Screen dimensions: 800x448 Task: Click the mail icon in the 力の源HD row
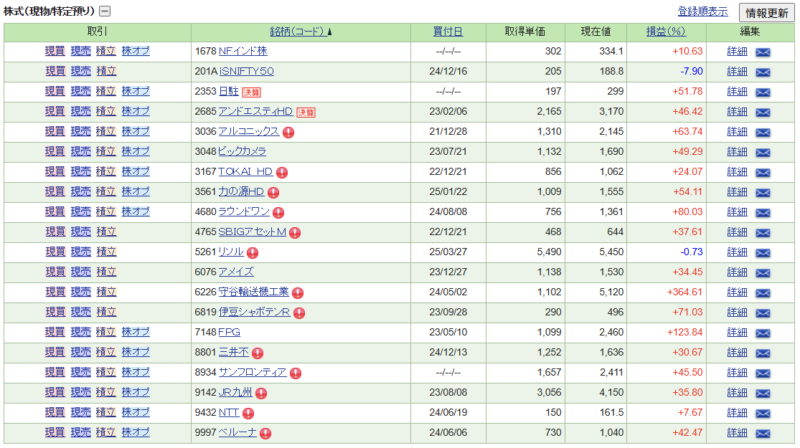tap(763, 192)
